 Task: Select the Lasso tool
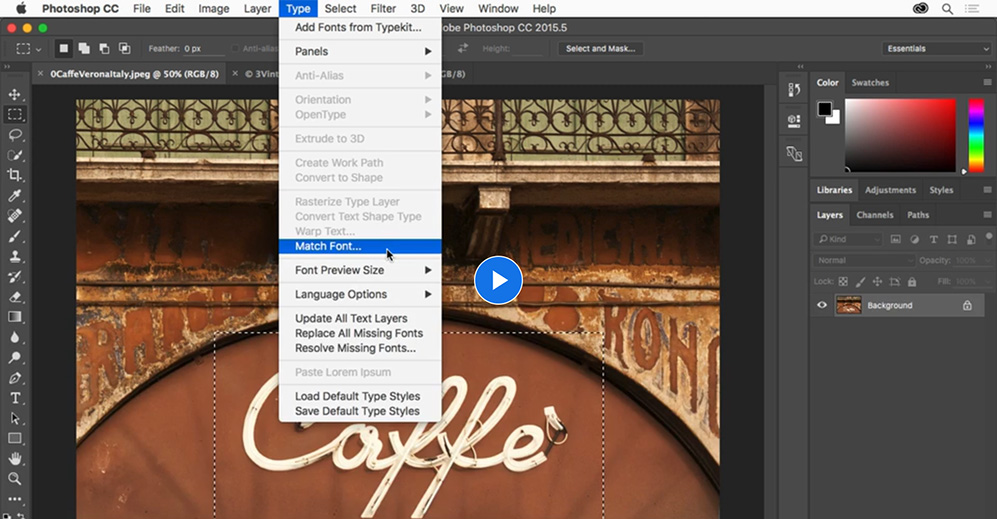15,135
